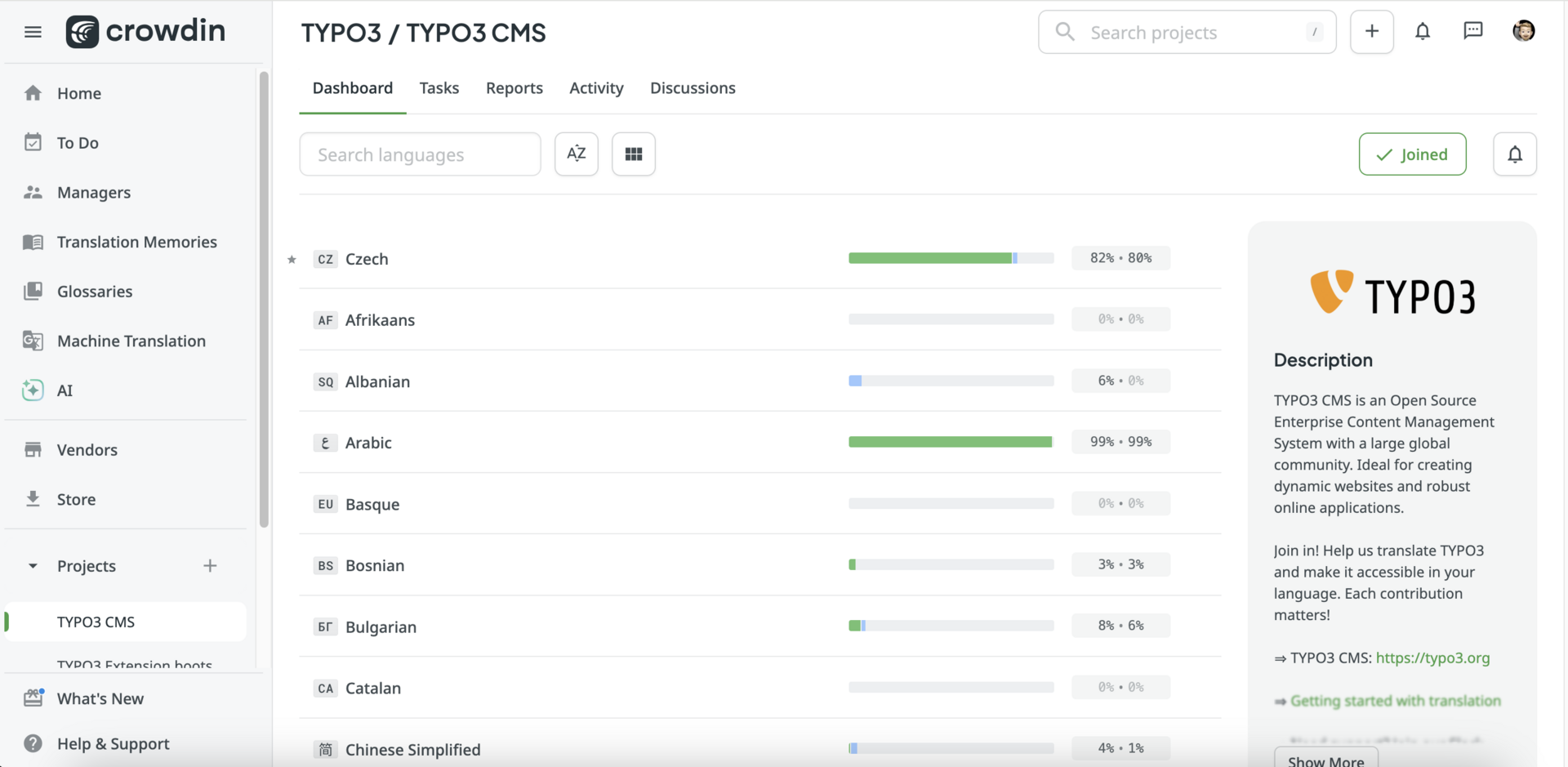1568x767 pixels.
Task: Open the typo3.org link
Action: coord(1432,658)
